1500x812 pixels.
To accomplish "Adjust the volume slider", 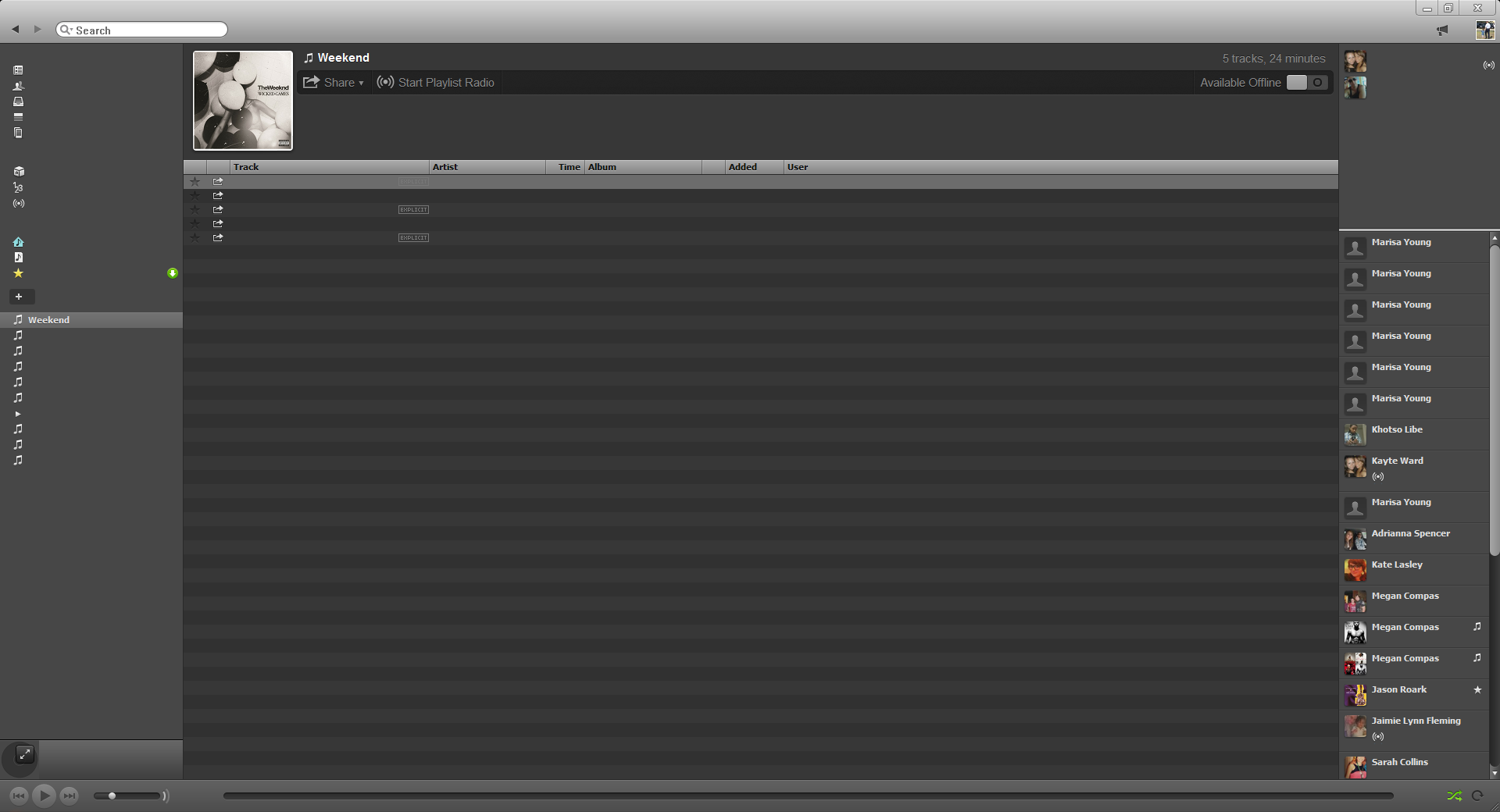I will pyautogui.click(x=127, y=796).
